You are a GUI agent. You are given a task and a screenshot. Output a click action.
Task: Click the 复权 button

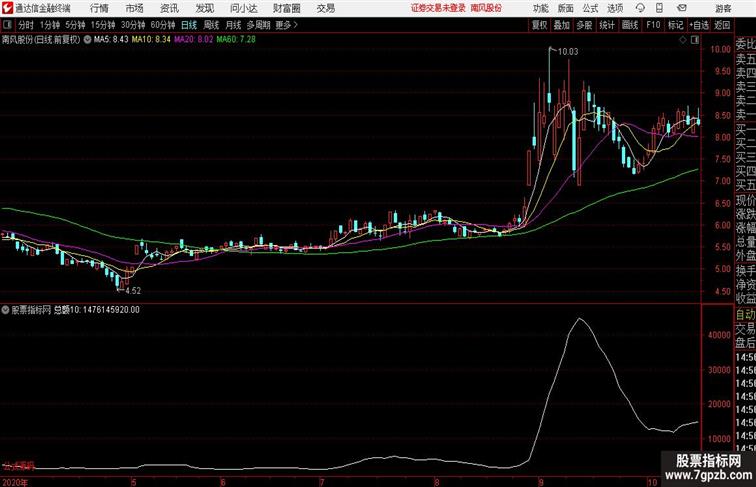click(x=539, y=25)
